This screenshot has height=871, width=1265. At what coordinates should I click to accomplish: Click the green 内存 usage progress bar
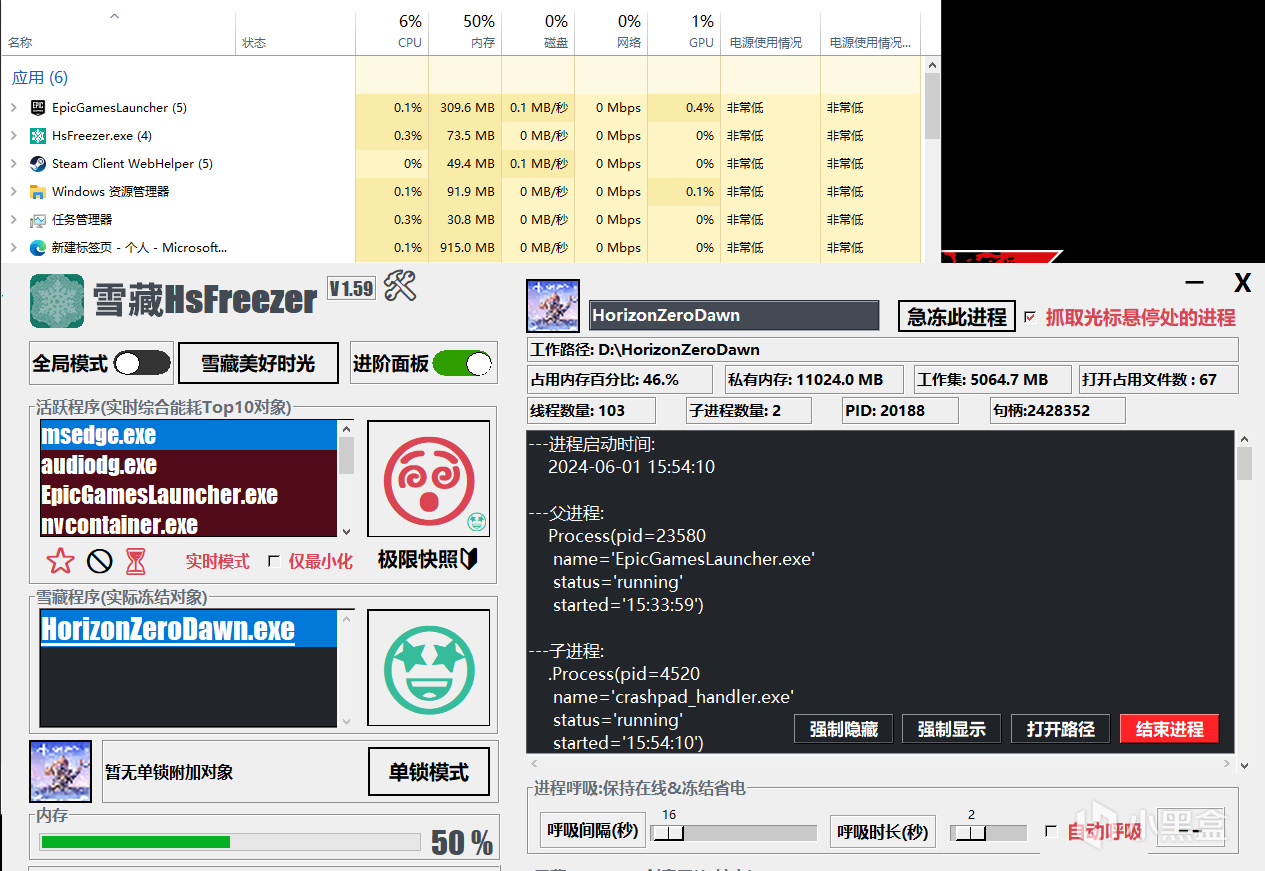tap(229, 842)
